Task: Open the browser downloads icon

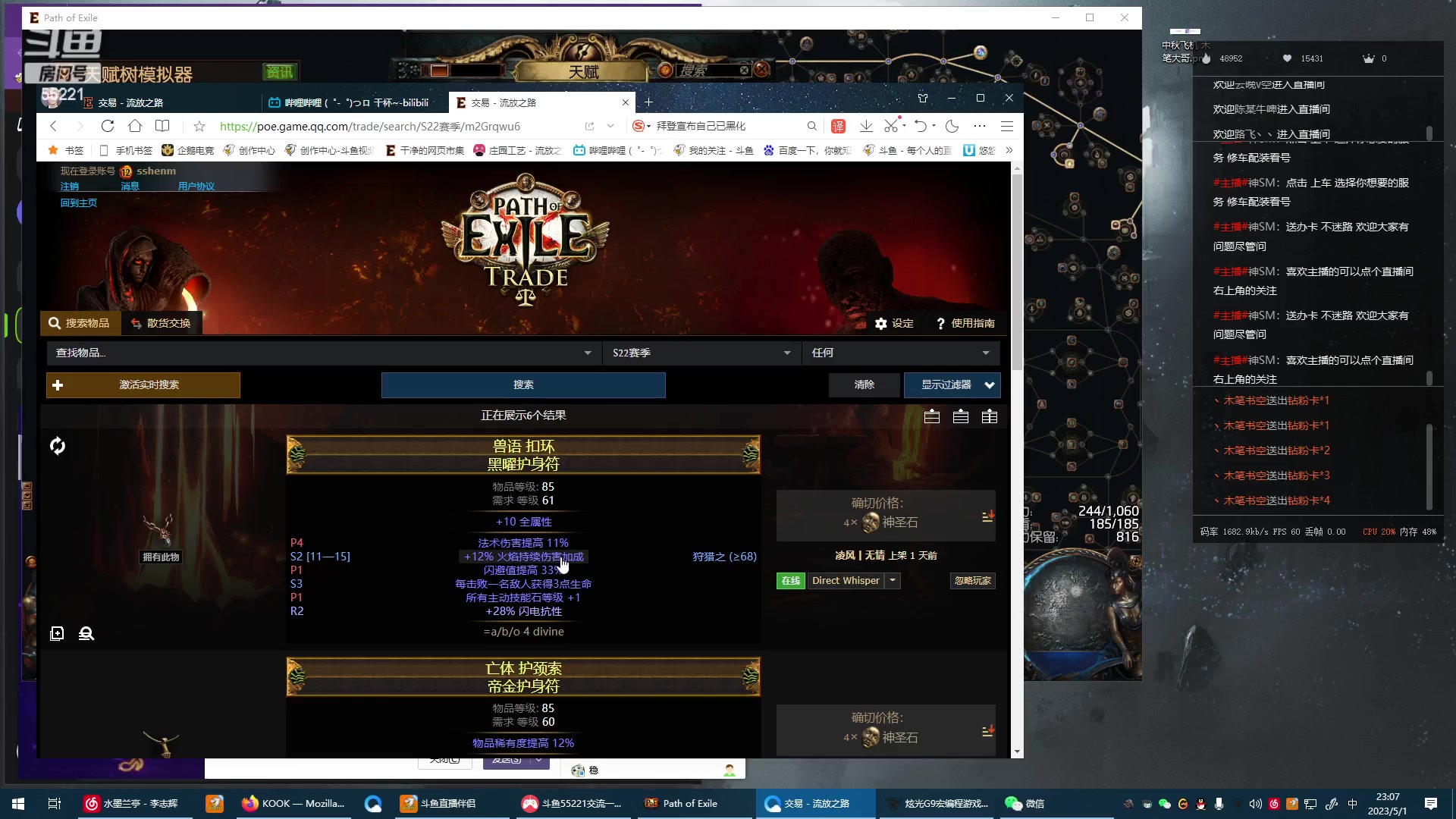Action: (866, 126)
